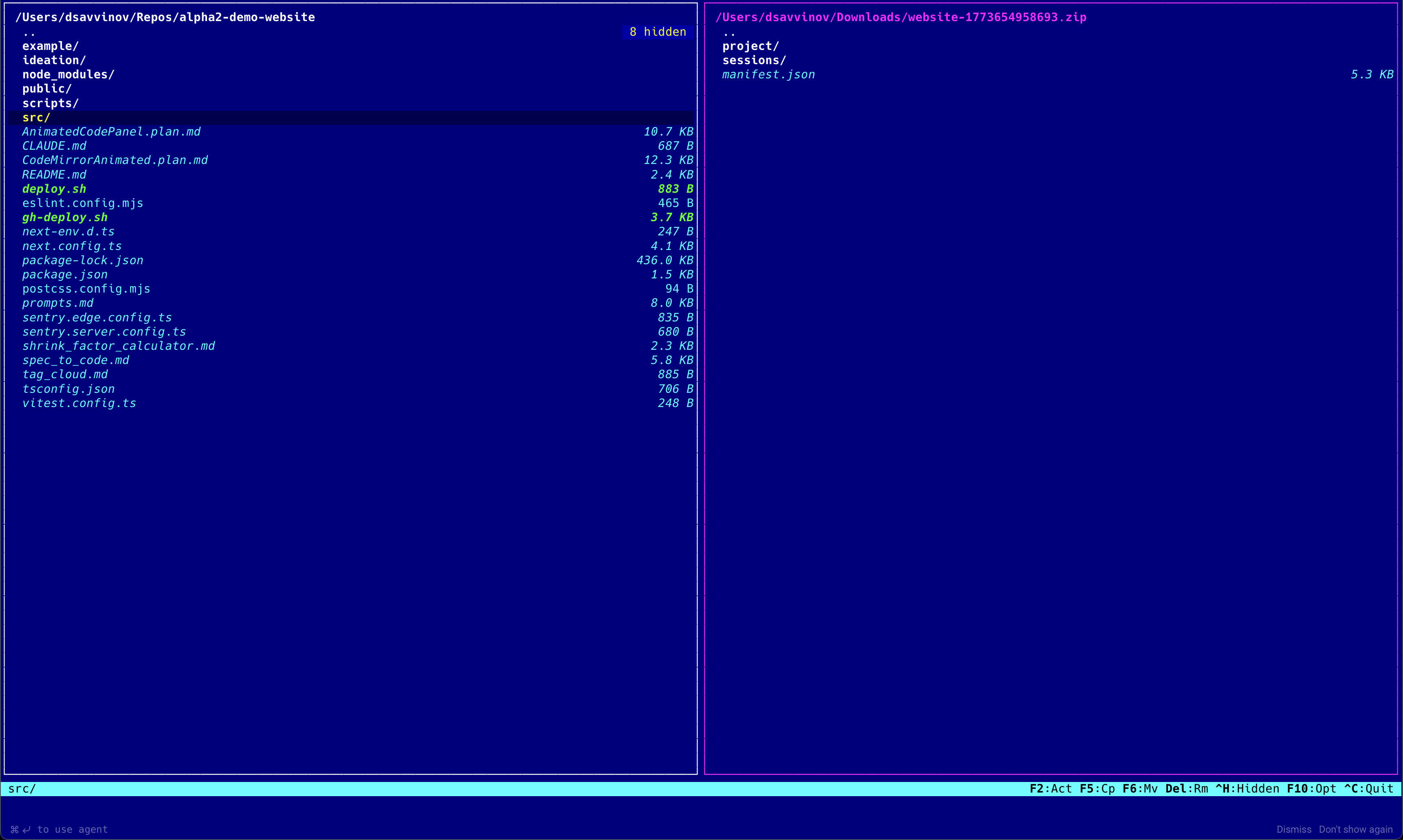Viewport: 1403px width, 840px height.
Task: Expand the project/ folder in zip panel
Action: click(x=750, y=46)
